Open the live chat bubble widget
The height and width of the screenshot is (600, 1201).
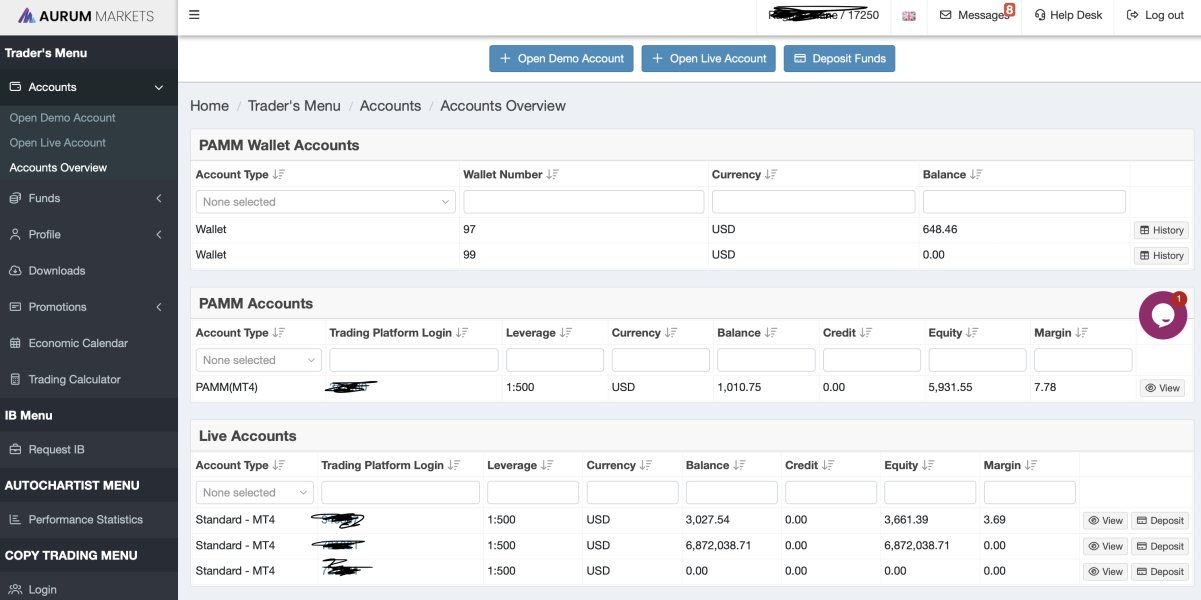[1163, 315]
